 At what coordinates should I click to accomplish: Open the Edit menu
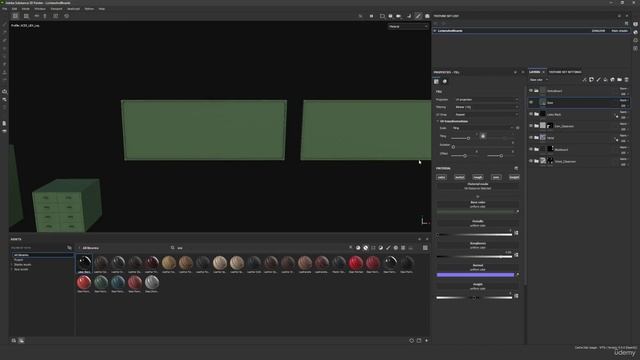(14, 9)
